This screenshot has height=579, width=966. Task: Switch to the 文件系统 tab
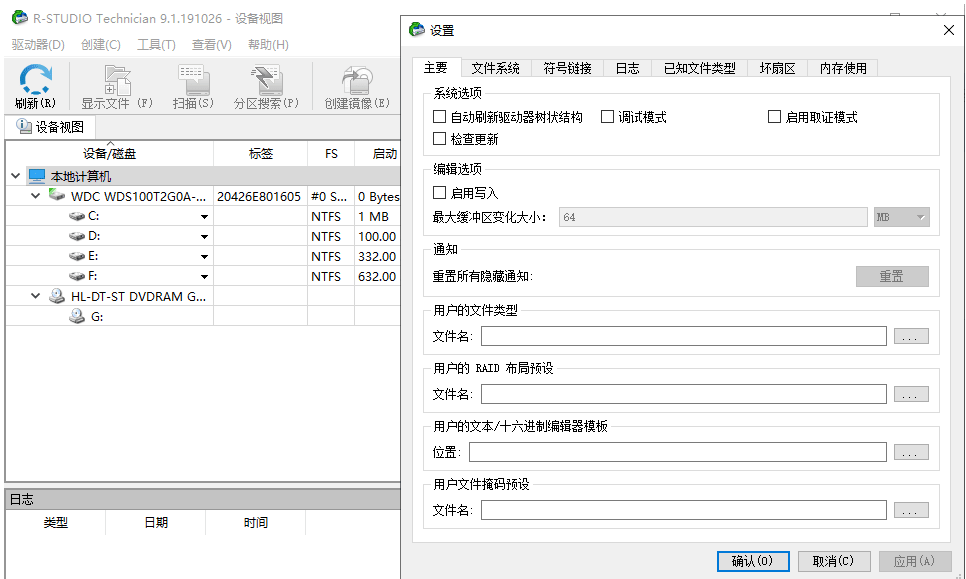(x=496, y=68)
